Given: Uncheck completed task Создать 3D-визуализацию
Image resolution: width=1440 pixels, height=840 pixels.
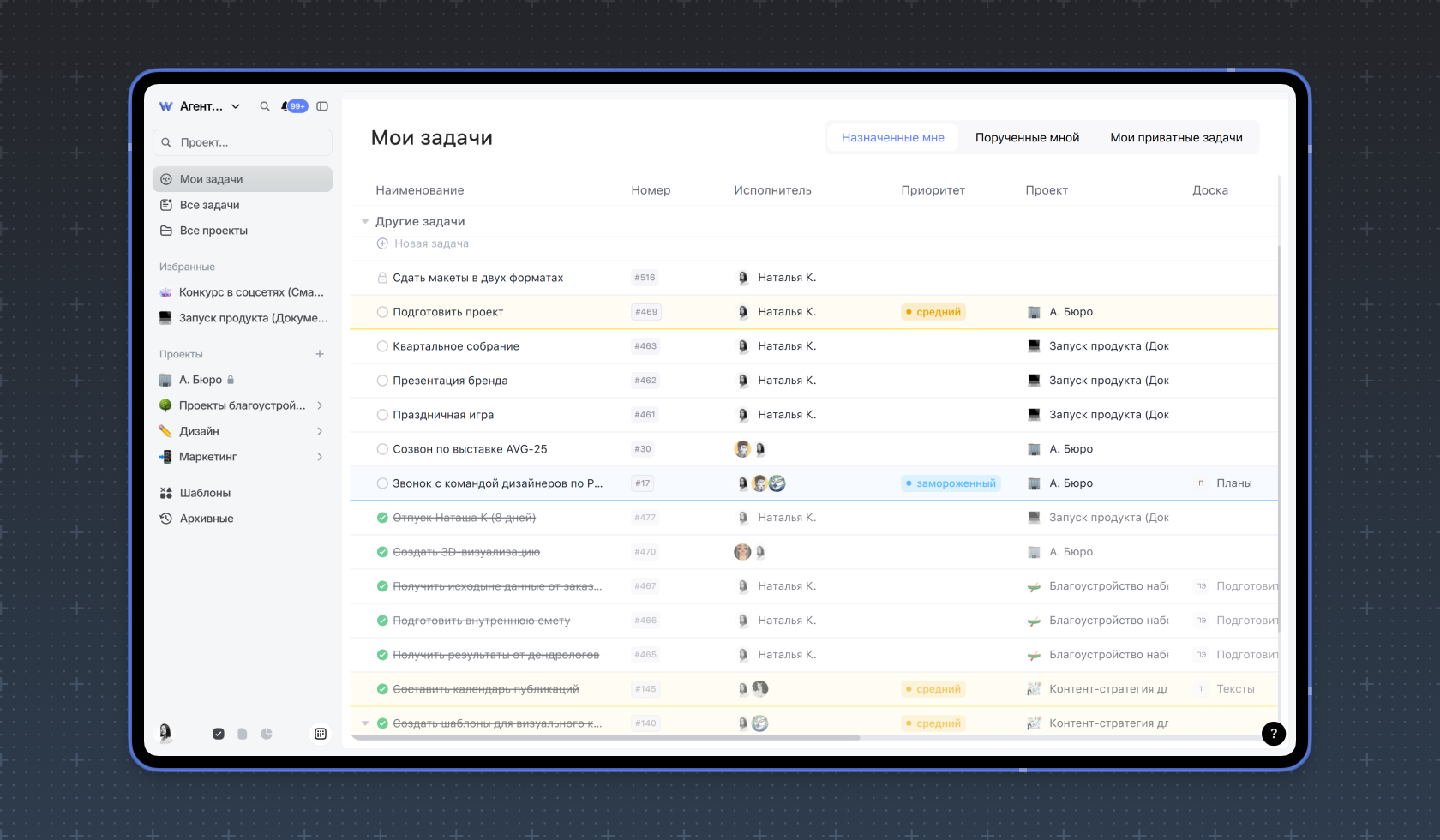Looking at the screenshot, I should pos(382,552).
